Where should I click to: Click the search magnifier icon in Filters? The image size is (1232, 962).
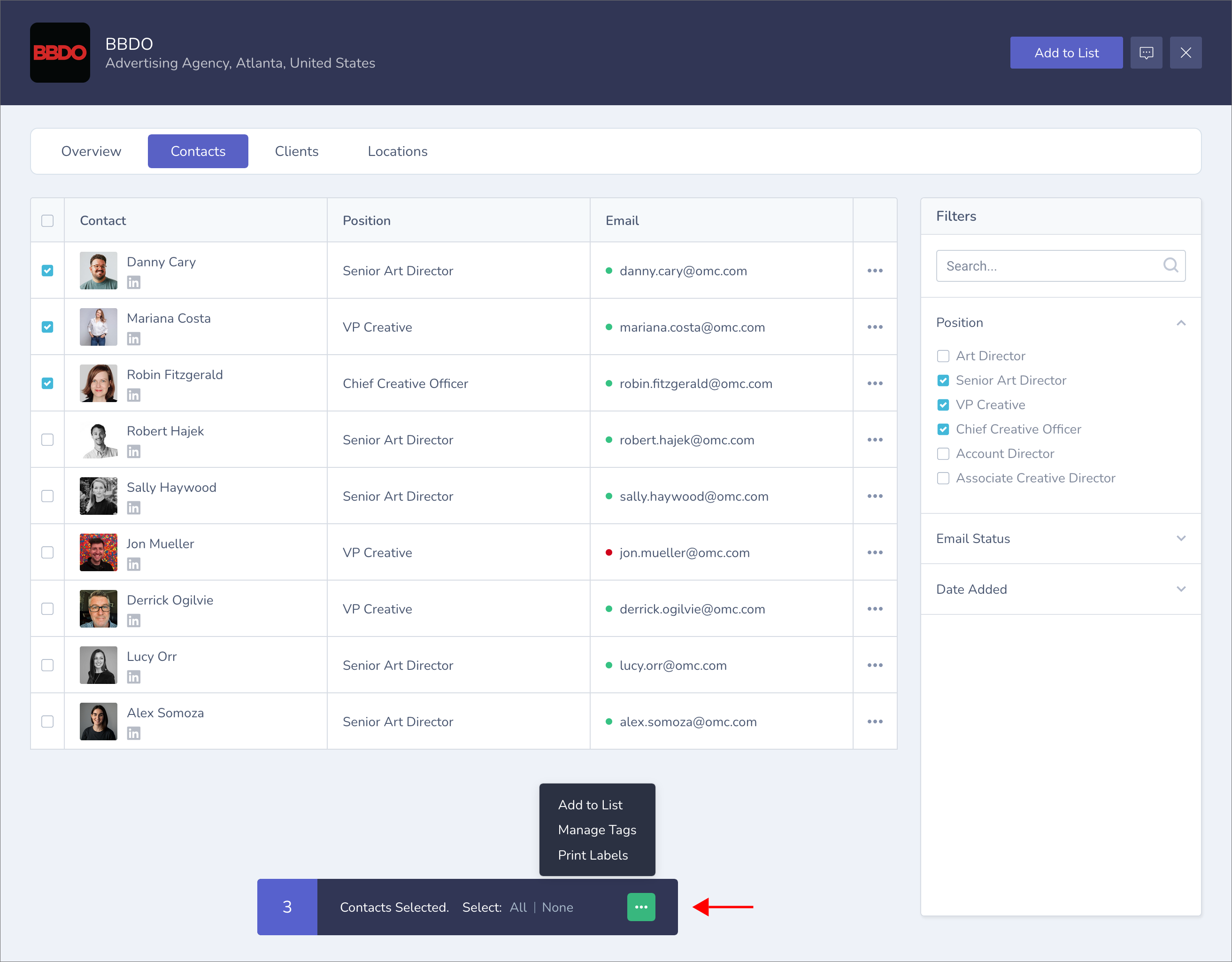click(1170, 265)
